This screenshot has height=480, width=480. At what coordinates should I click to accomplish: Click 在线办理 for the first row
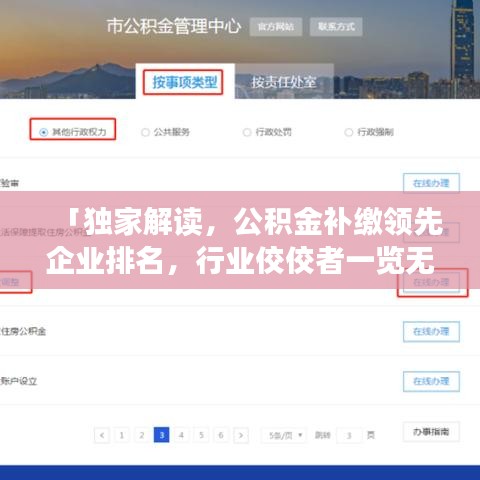point(431,183)
